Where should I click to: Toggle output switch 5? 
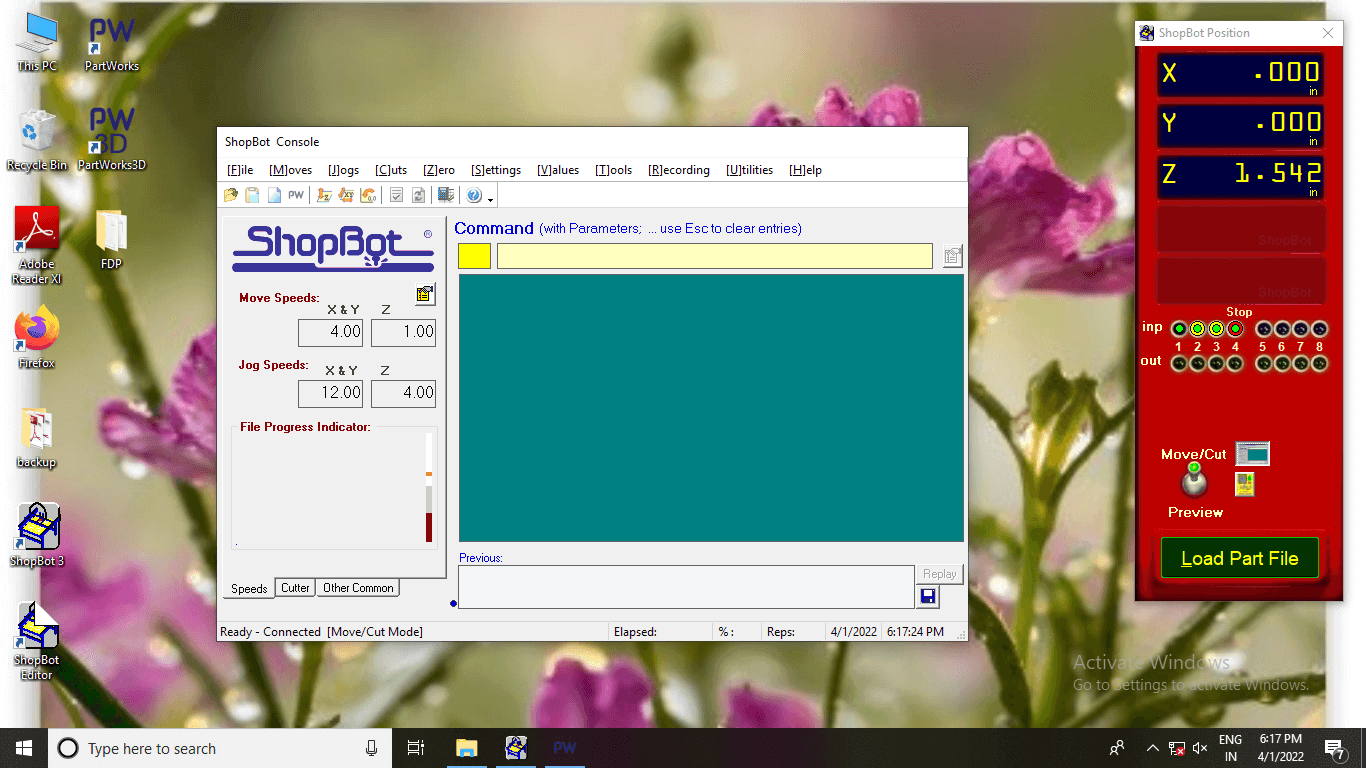1263,363
